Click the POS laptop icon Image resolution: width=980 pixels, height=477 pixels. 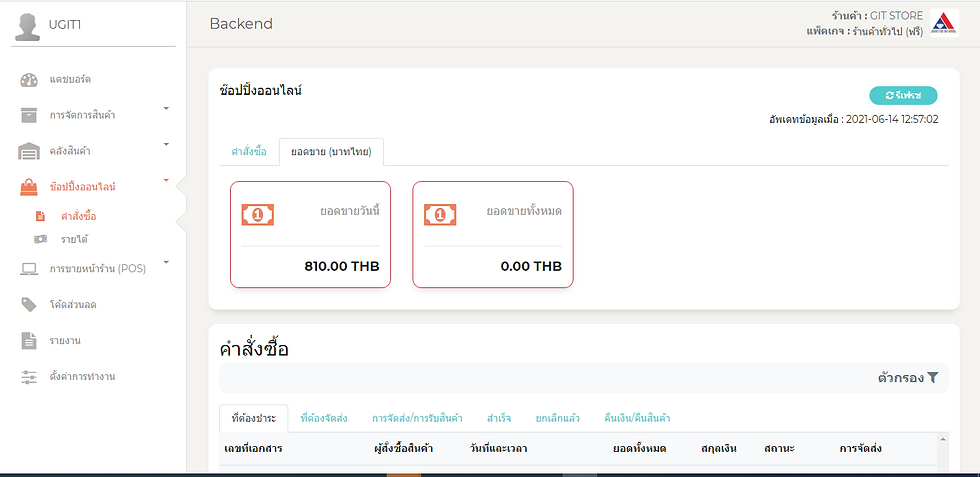pos(29,269)
